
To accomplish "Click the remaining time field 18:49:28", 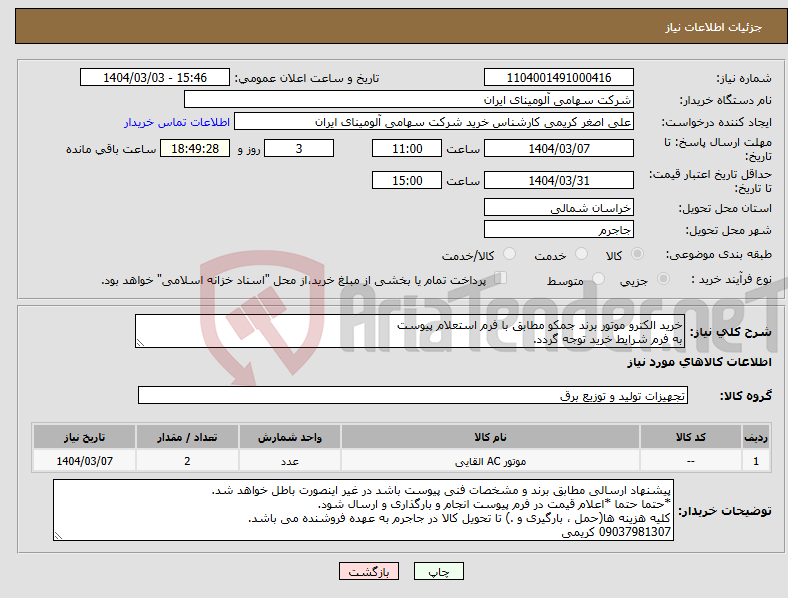I will tap(195, 149).
